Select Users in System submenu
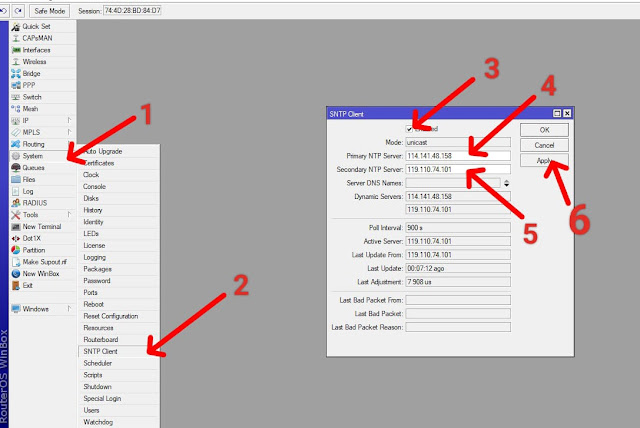The height and width of the screenshot is (428, 640). click(118, 410)
